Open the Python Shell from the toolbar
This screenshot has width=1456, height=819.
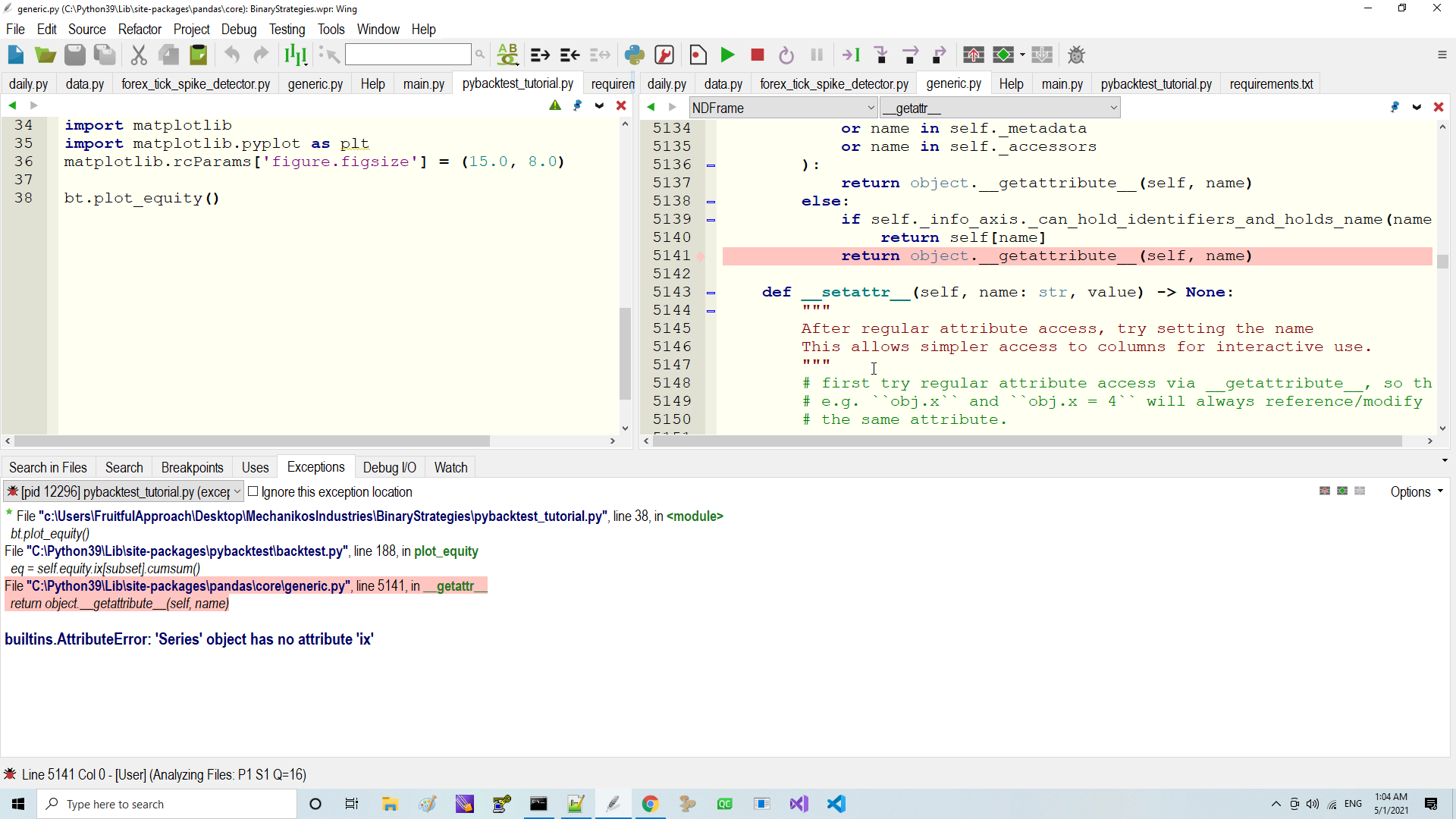[635, 55]
